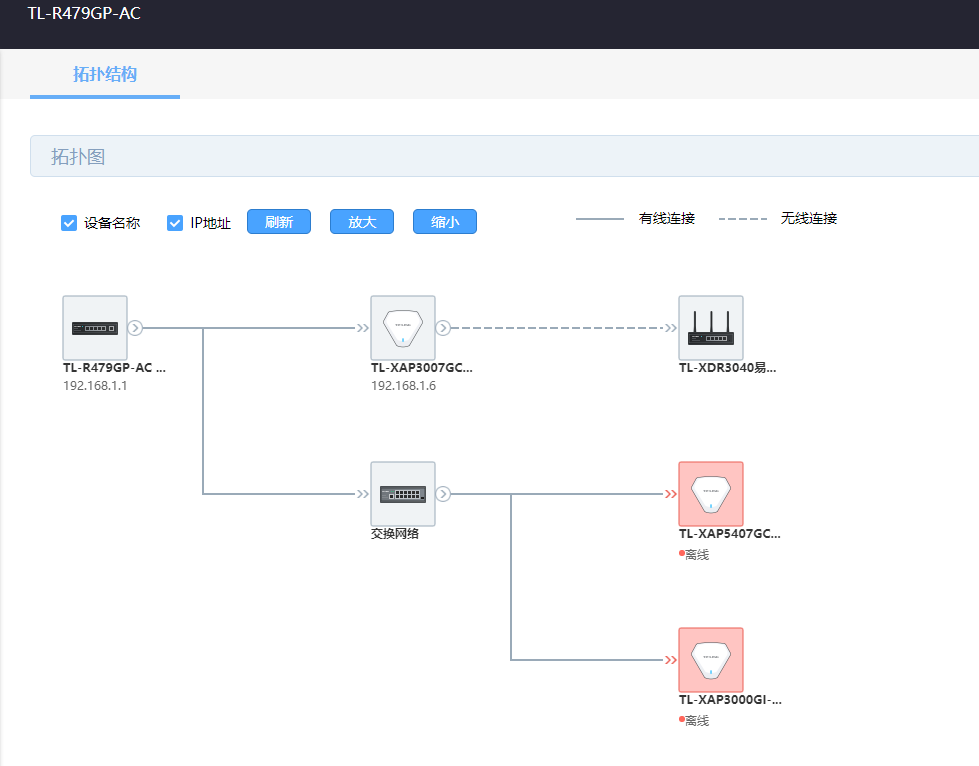
Task: Select the TL-XAP3007GC access point icon
Action: 403,328
